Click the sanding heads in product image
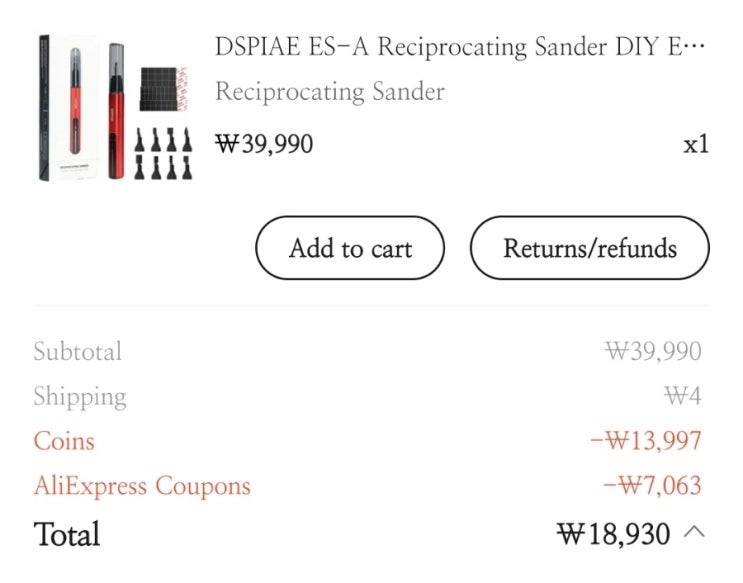Image resolution: width=743 pixels, height=583 pixels. tap(163, 154)
